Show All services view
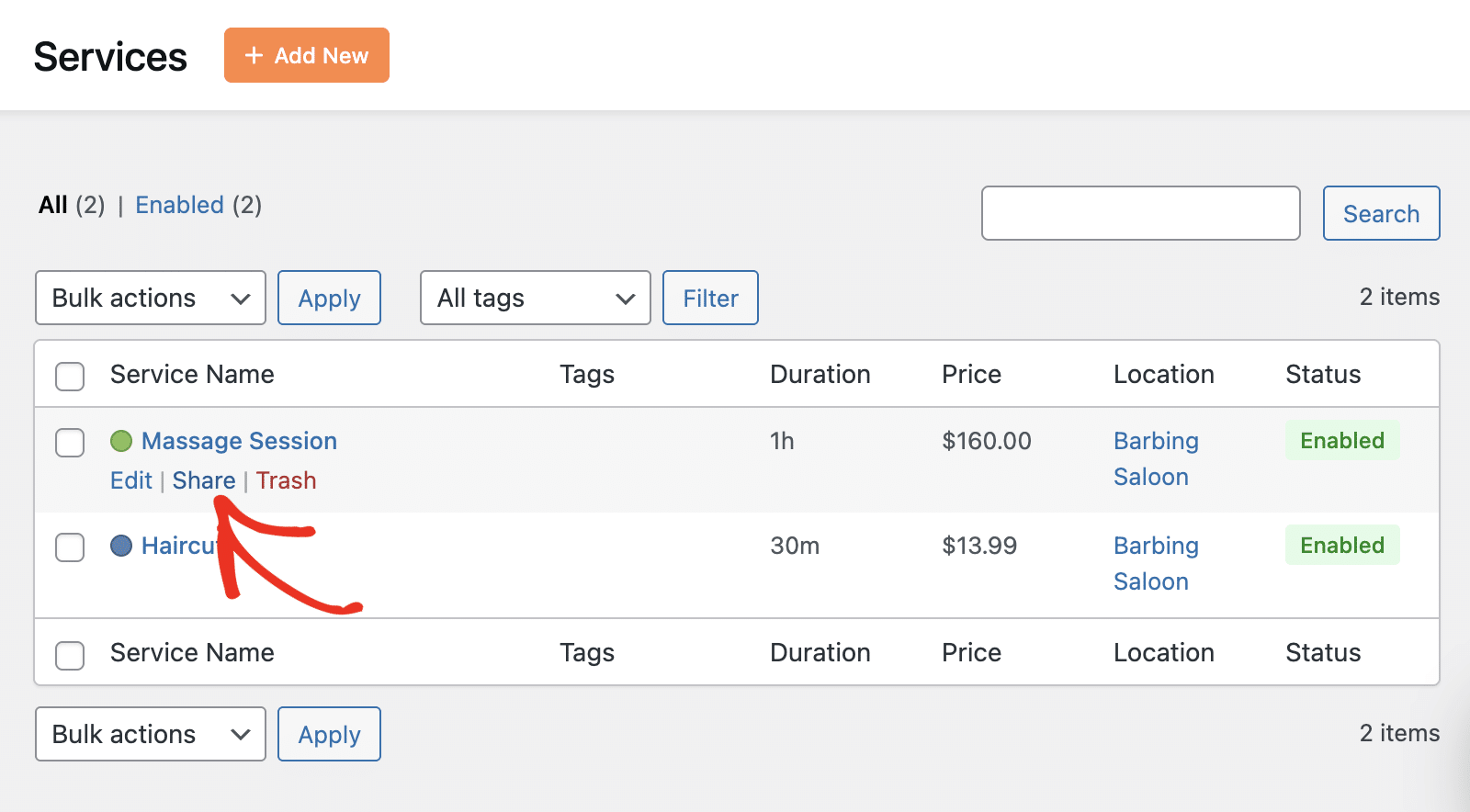Screen dimensions: 1470x812 pyautogui.click(x=53, y=205)
